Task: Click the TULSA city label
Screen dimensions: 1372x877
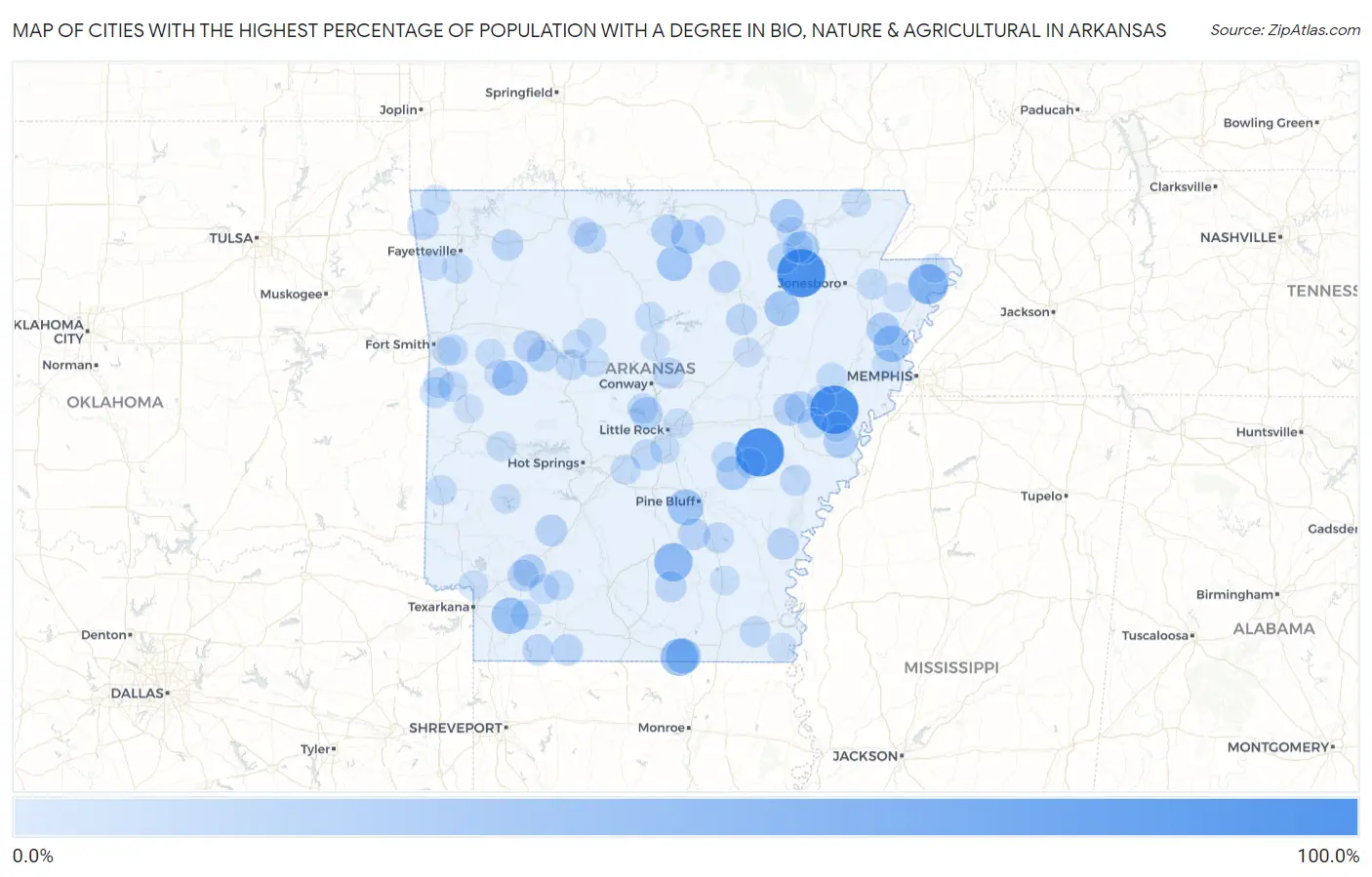Action: (x=231, y=238)
